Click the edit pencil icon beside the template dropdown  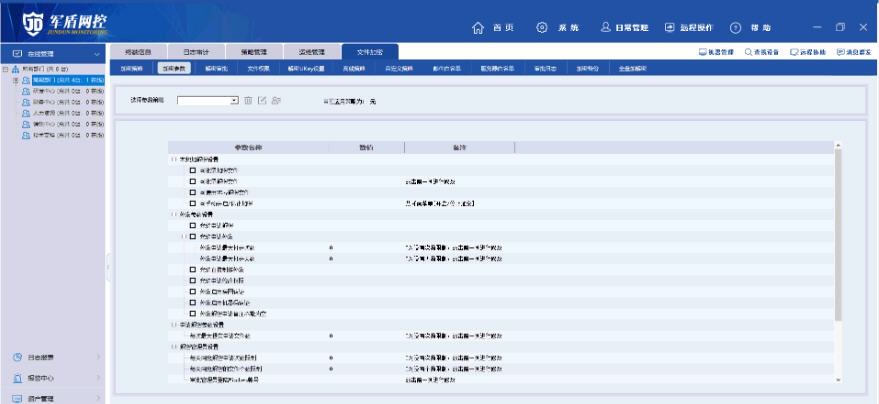tap(262, 100)
